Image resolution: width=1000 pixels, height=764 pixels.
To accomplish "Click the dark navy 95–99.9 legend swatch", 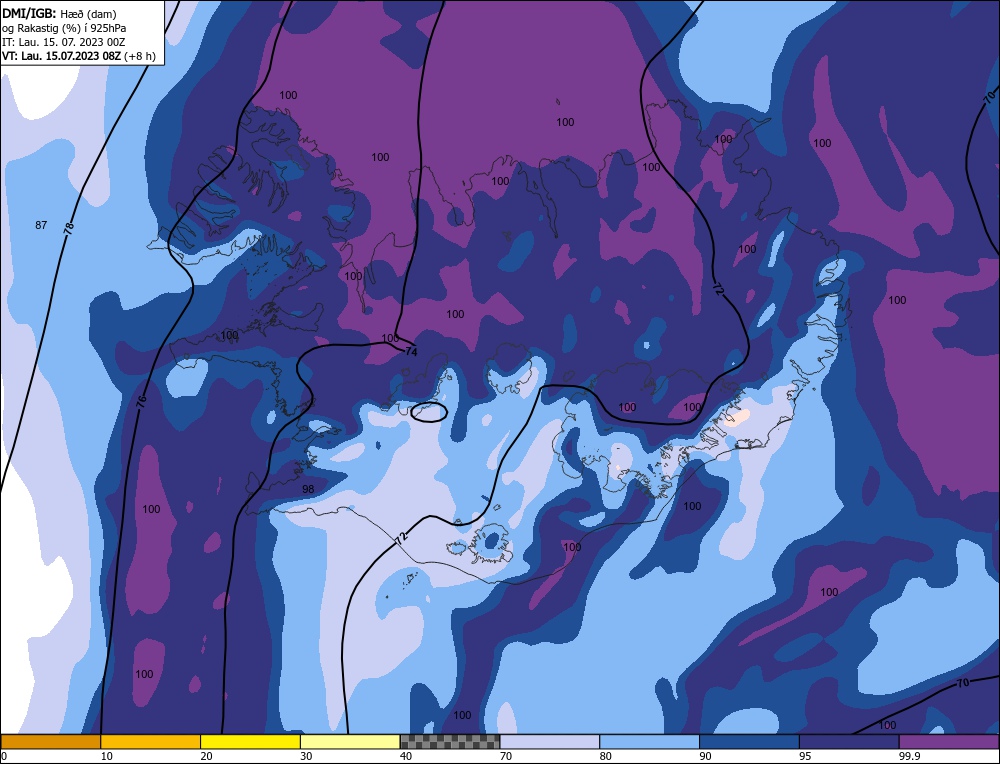I will click(849, 741).
